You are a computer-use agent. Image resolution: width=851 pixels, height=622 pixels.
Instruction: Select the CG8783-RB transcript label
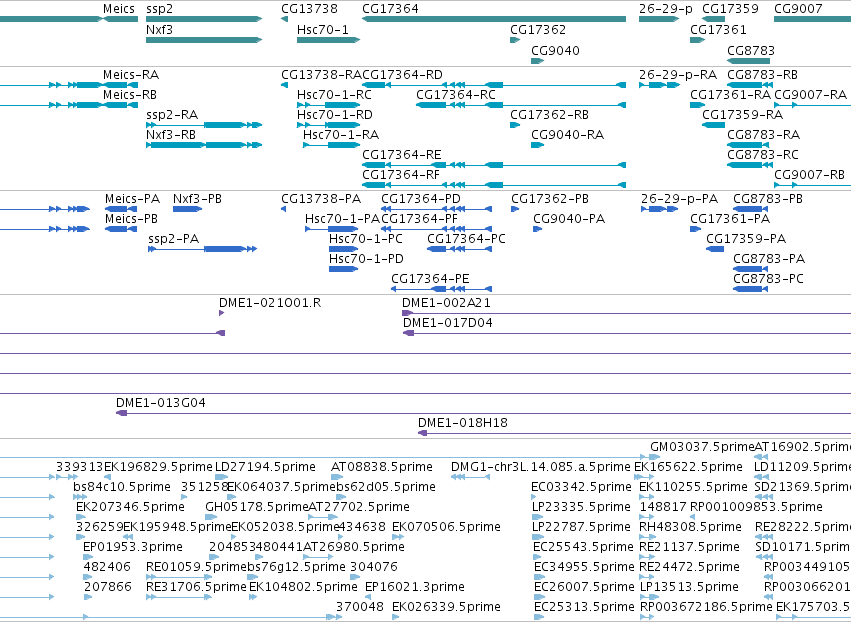763,74
